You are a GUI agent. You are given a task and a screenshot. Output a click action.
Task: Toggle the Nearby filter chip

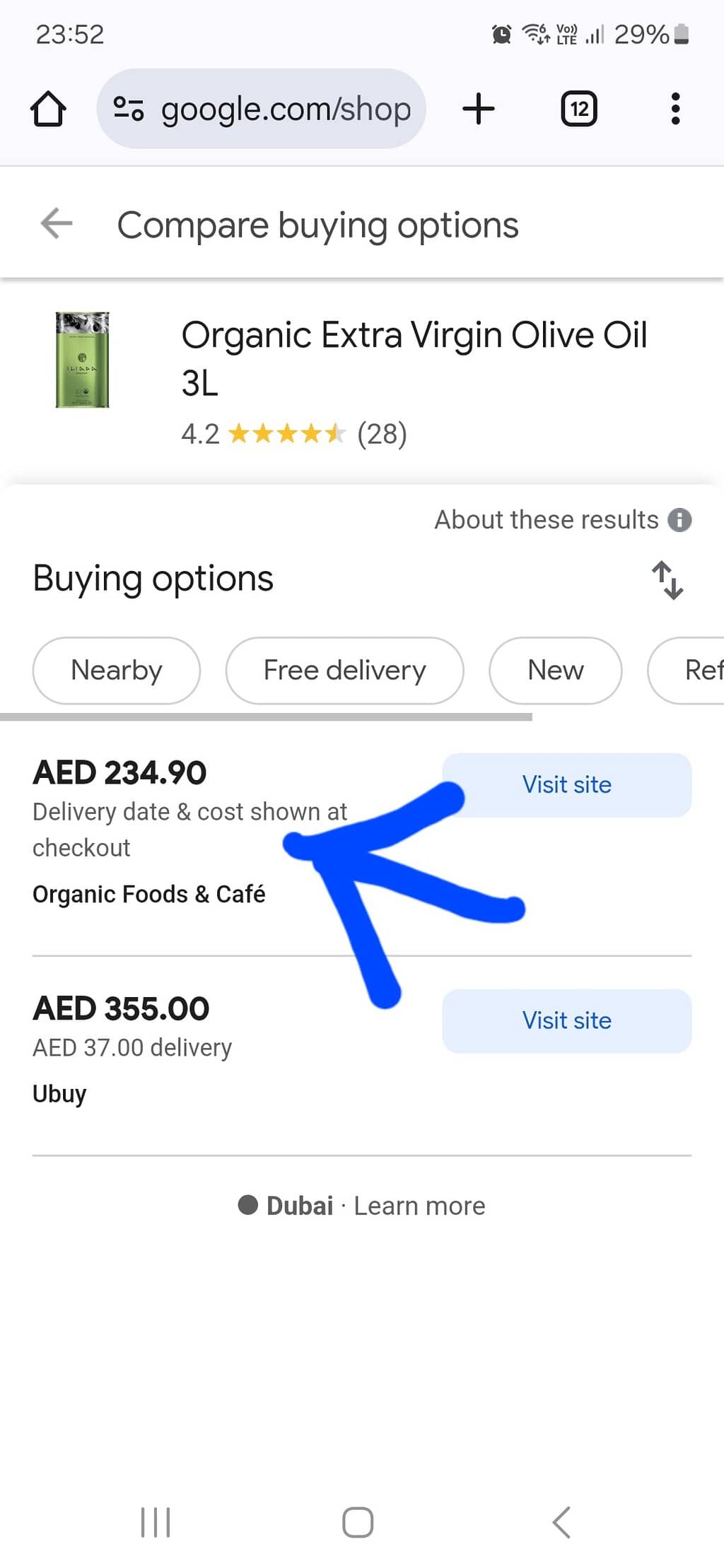pyautogui.click(x=117, y=671)
